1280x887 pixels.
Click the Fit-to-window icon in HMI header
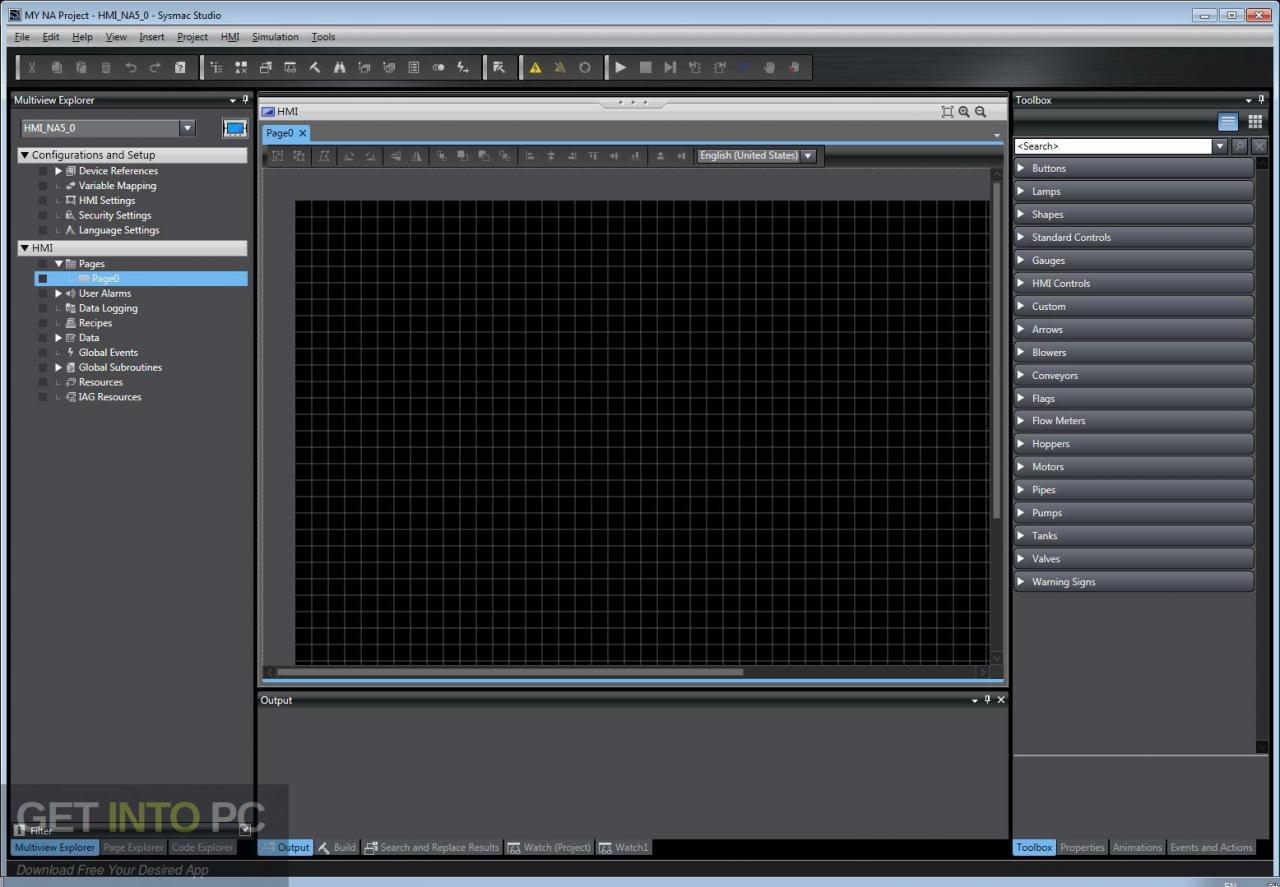click(948, 112)
